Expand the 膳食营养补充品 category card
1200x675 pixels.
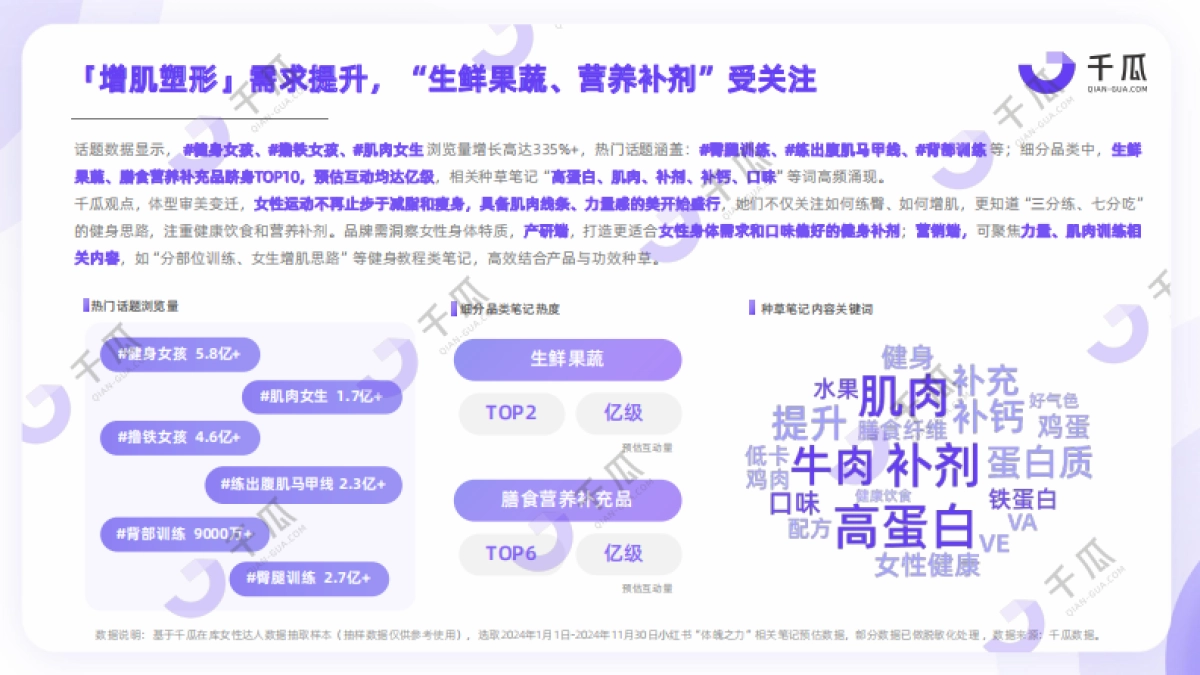coord(569,500)
